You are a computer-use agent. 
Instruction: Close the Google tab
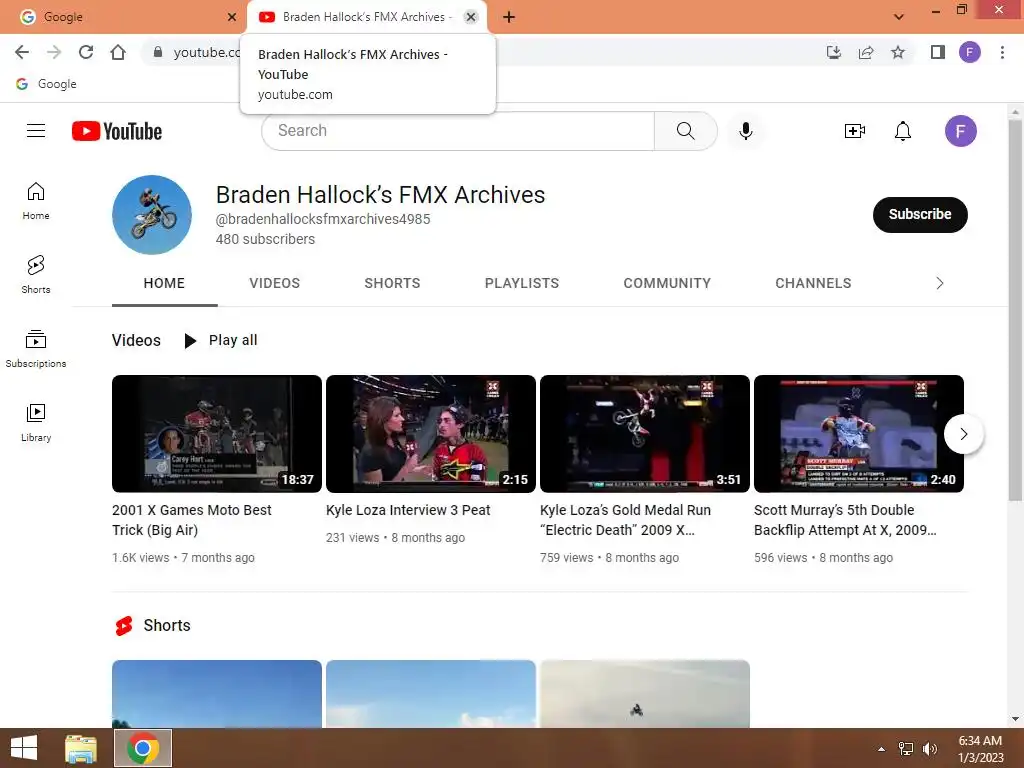click(232, 17)
